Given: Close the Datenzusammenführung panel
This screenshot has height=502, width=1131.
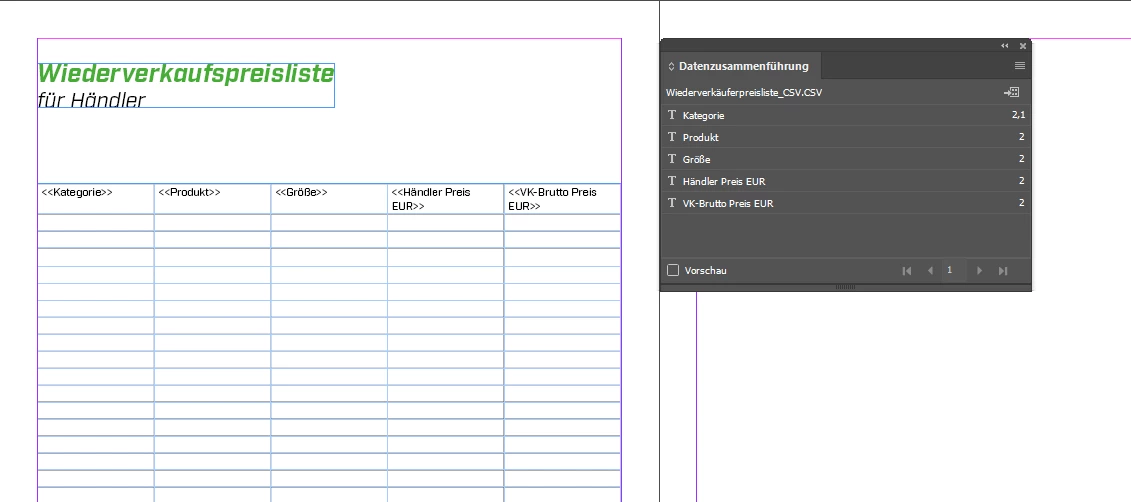Looking at the screenshot, I should click(1022, 45).
